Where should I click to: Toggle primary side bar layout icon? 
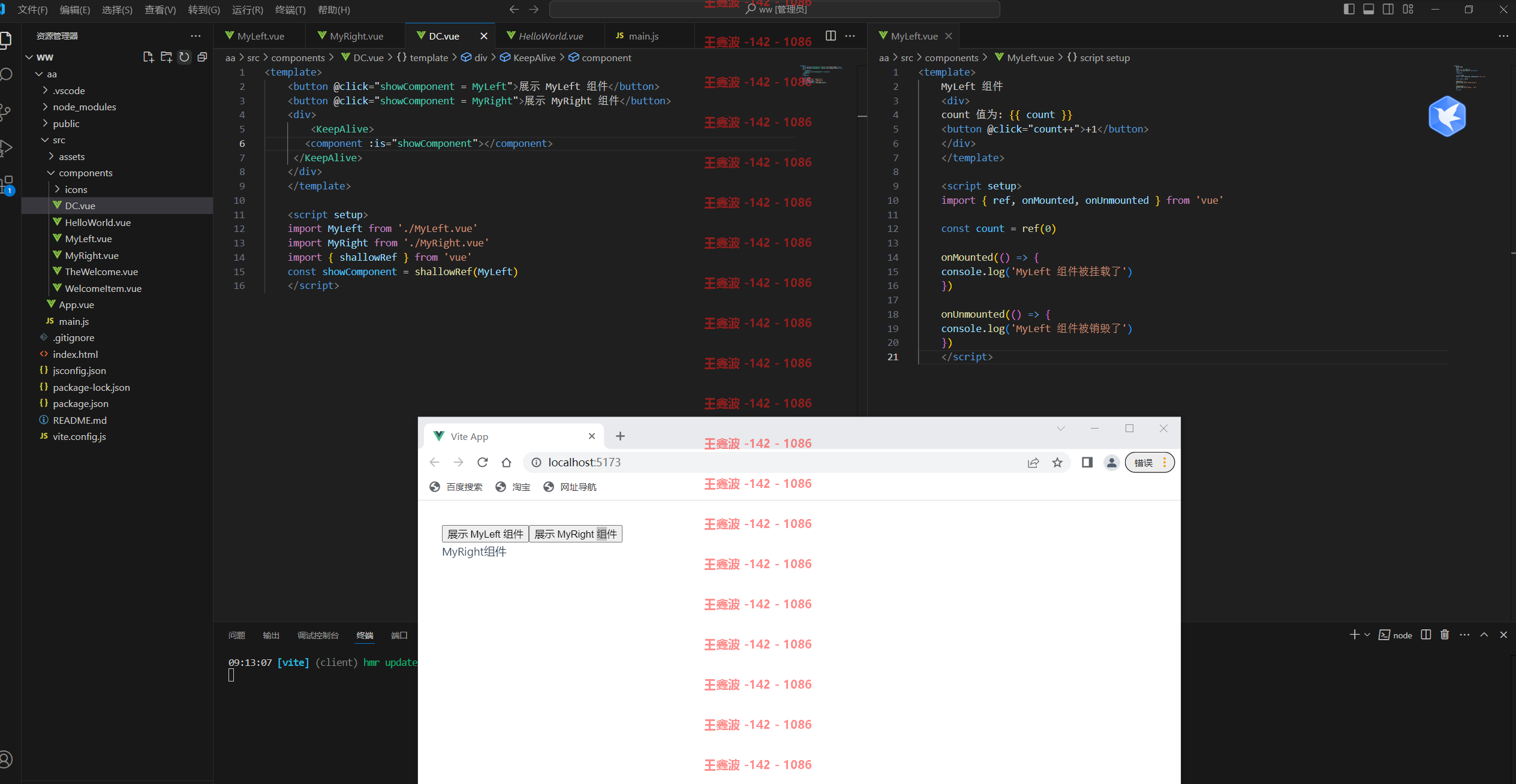tap(1349, 9)
